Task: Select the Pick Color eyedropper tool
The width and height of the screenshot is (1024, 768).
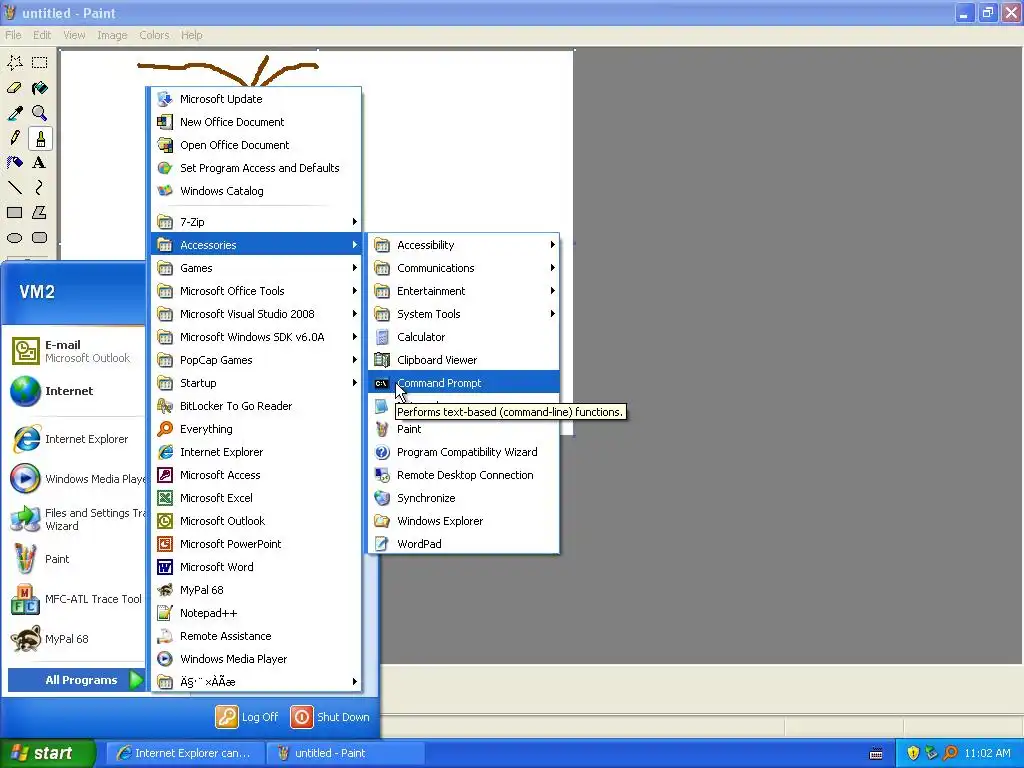Action: point(15,113)
